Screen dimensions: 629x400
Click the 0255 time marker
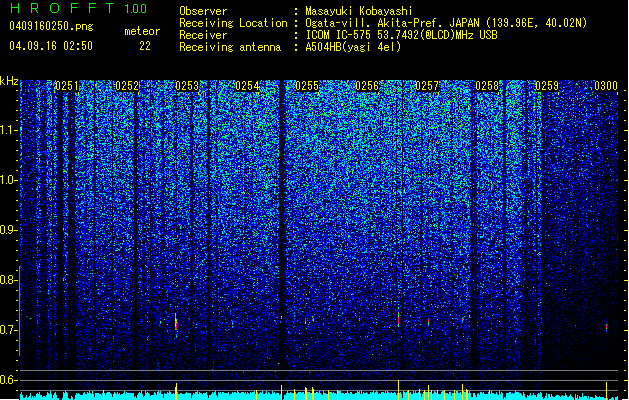coord(307,86)
